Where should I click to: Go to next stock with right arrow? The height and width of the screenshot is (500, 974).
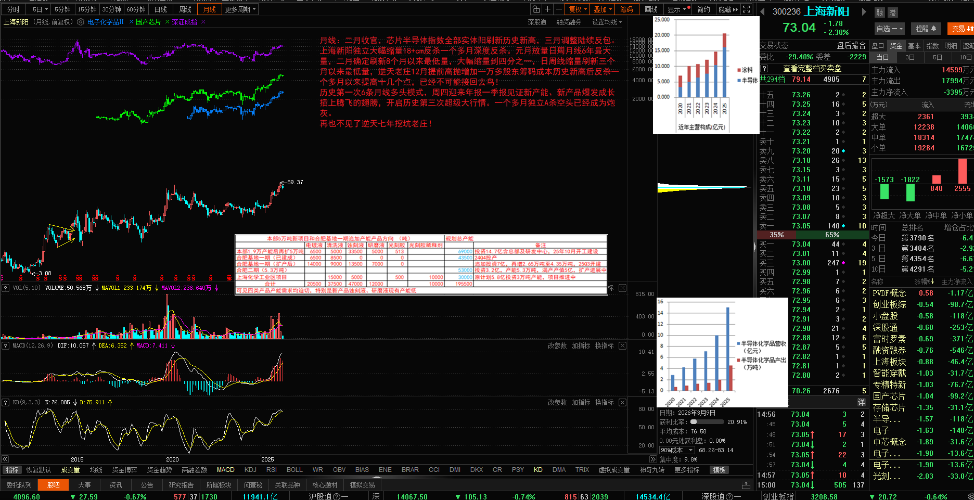point(863,12)
